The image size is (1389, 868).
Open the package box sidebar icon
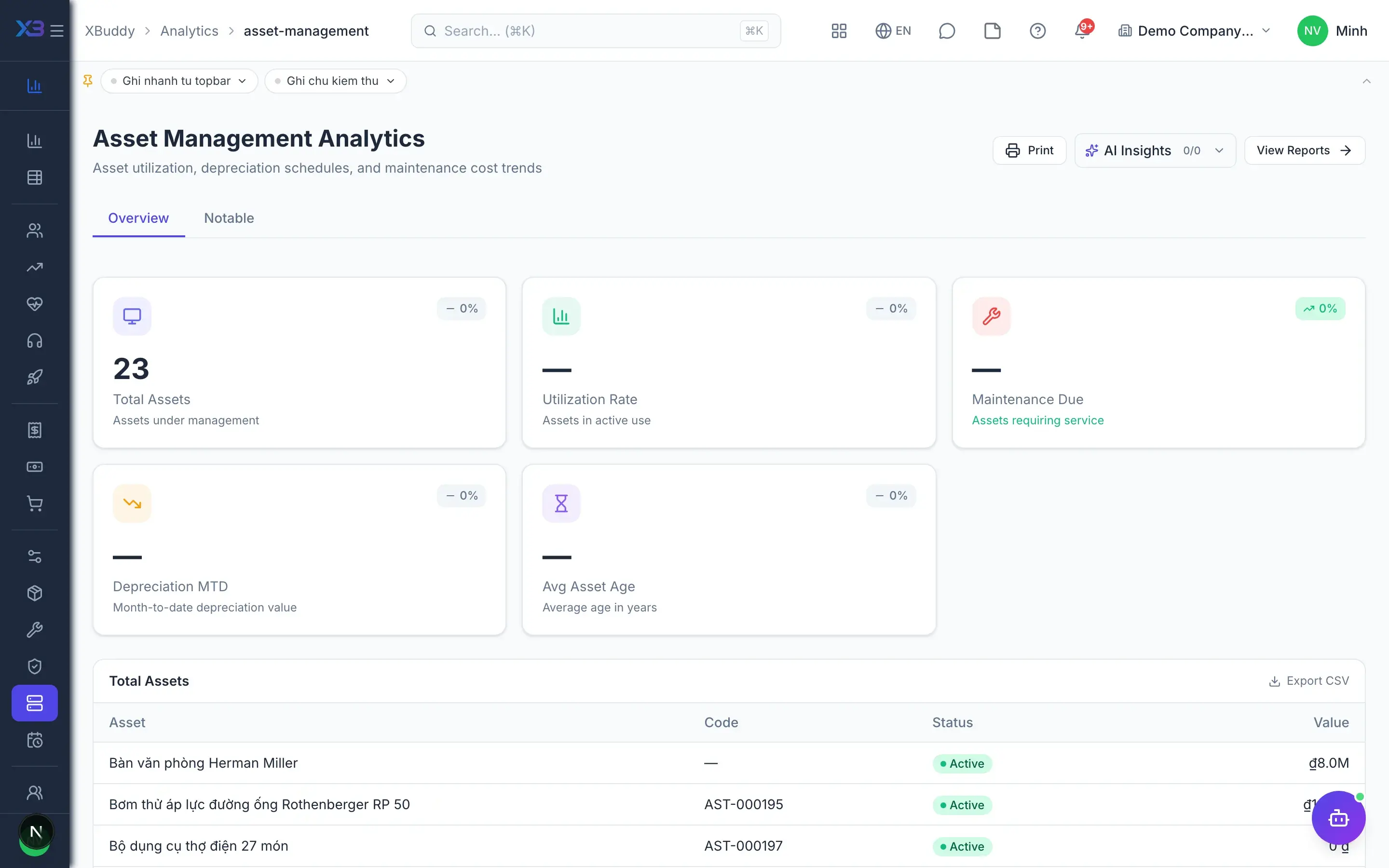(35, 593)
